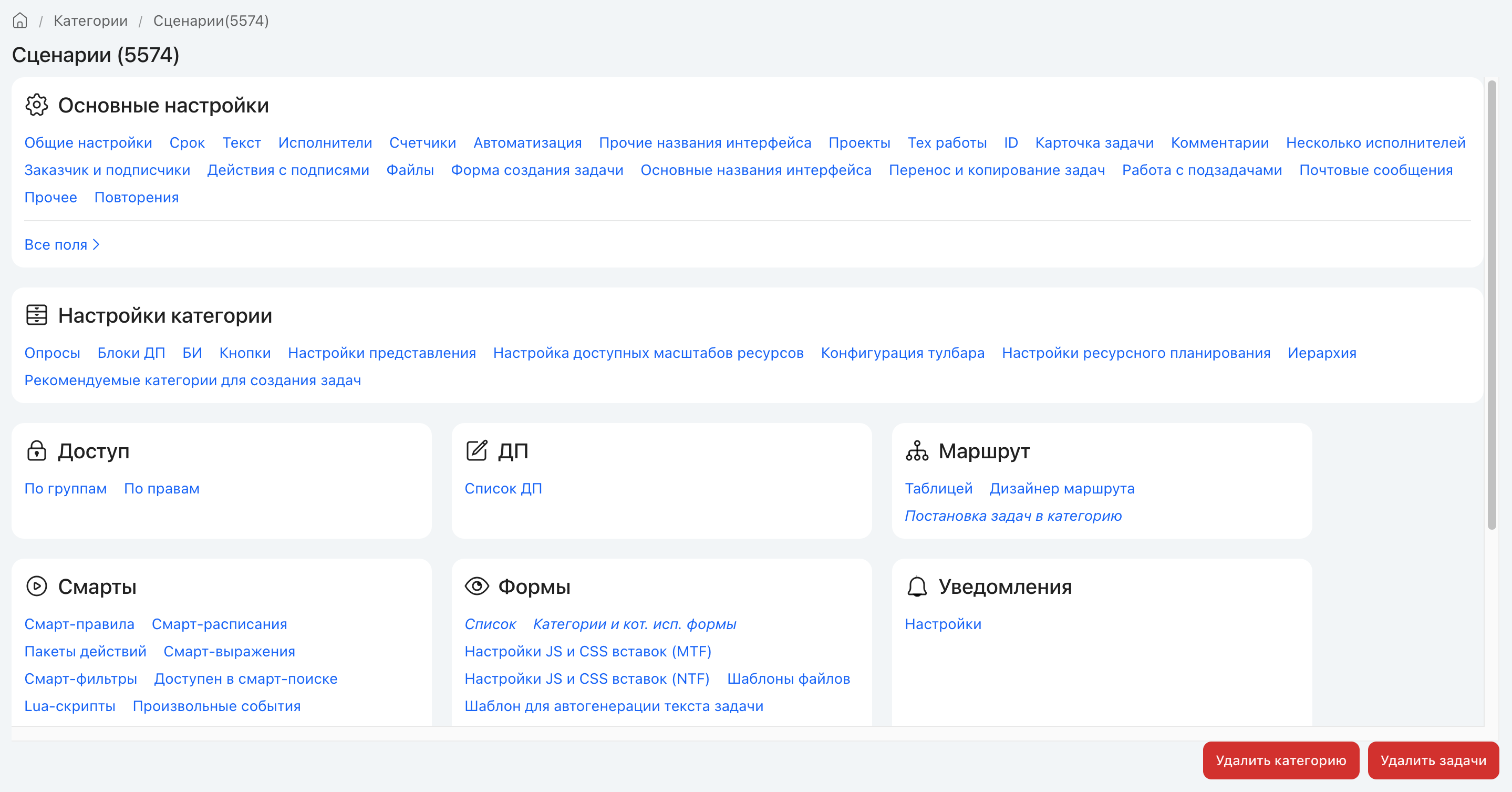Image resolution: width=1512 pixels, height=792 pixels.
Task: Open access По правам
Action: 161,488
